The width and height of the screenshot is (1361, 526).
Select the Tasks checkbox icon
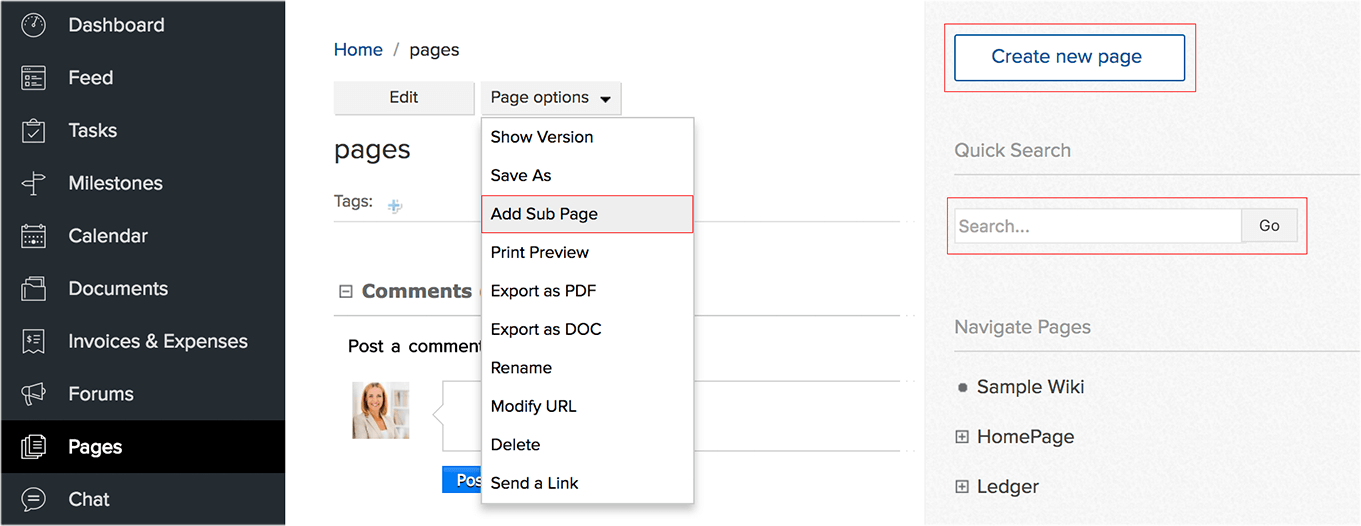point(34,130)
